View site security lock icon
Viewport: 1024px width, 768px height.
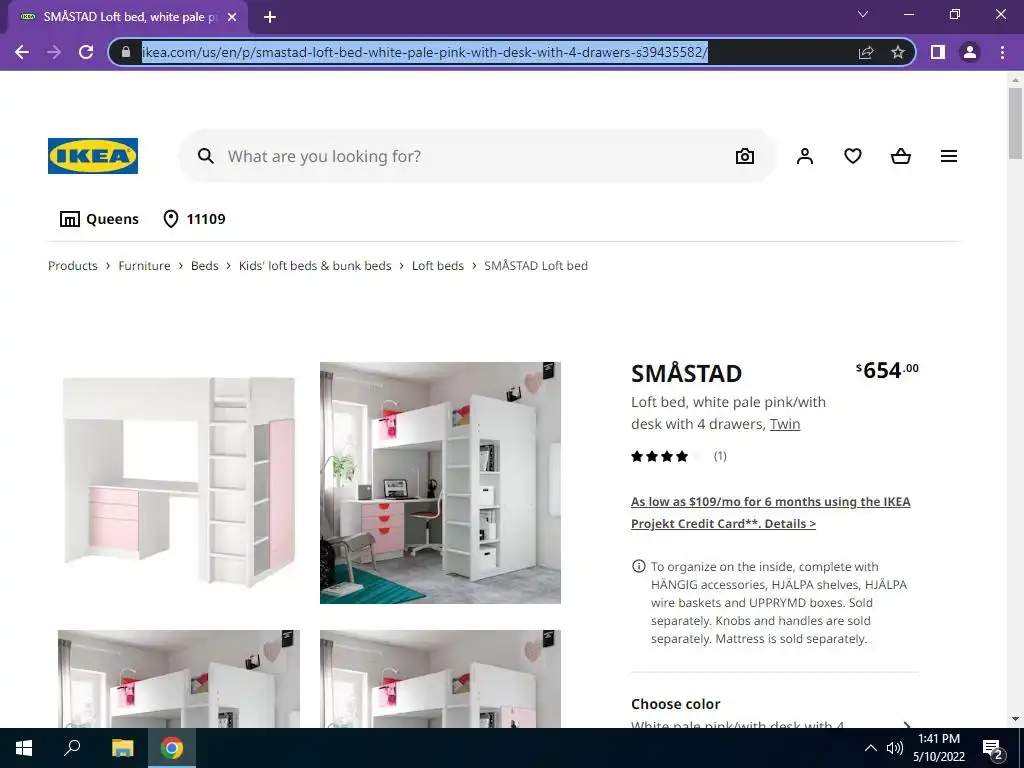pyautogui.click(x=126, y=52)
